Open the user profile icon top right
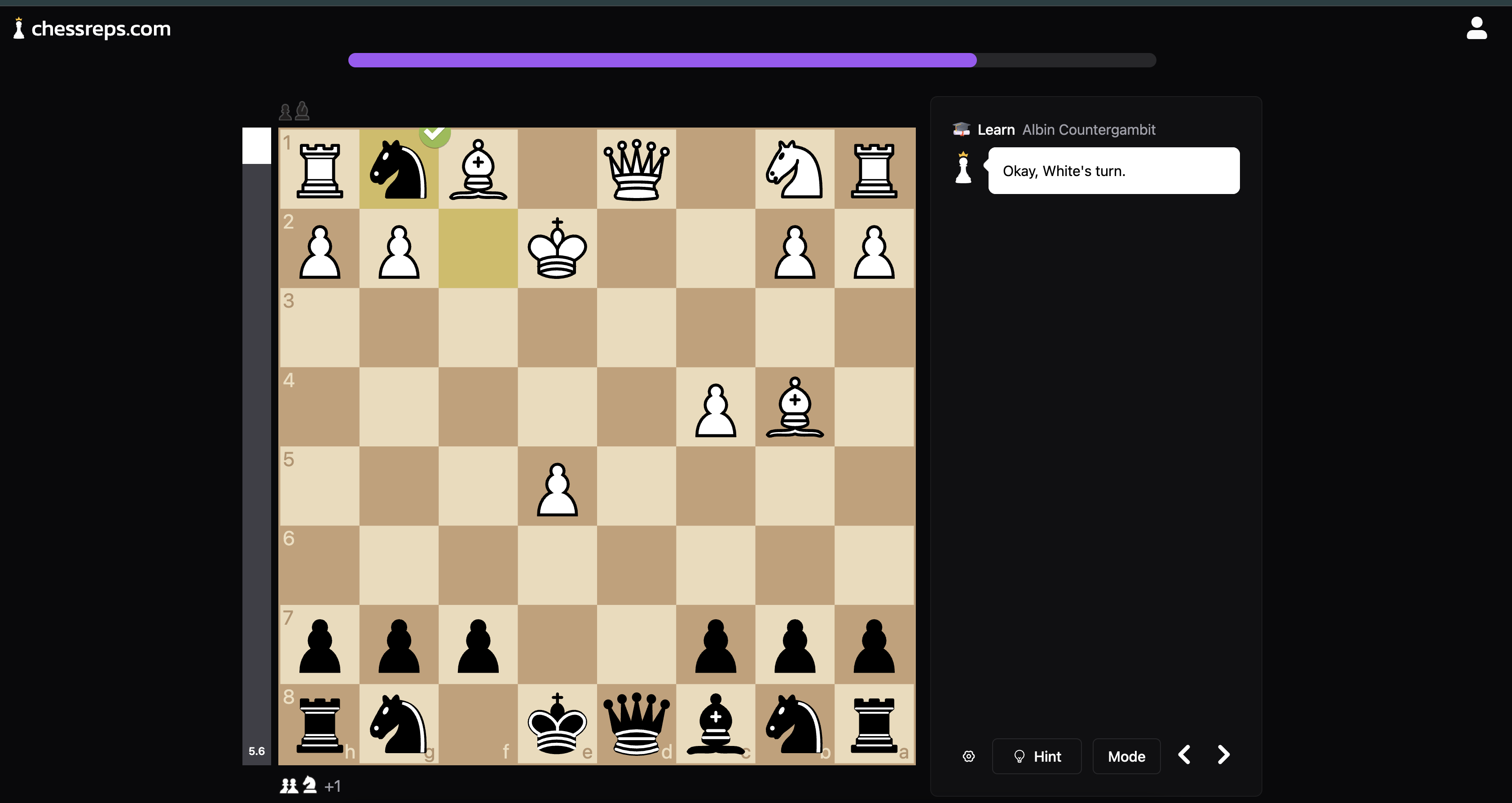Screen dimensions: 1512x803 [x=1477, y=27]
